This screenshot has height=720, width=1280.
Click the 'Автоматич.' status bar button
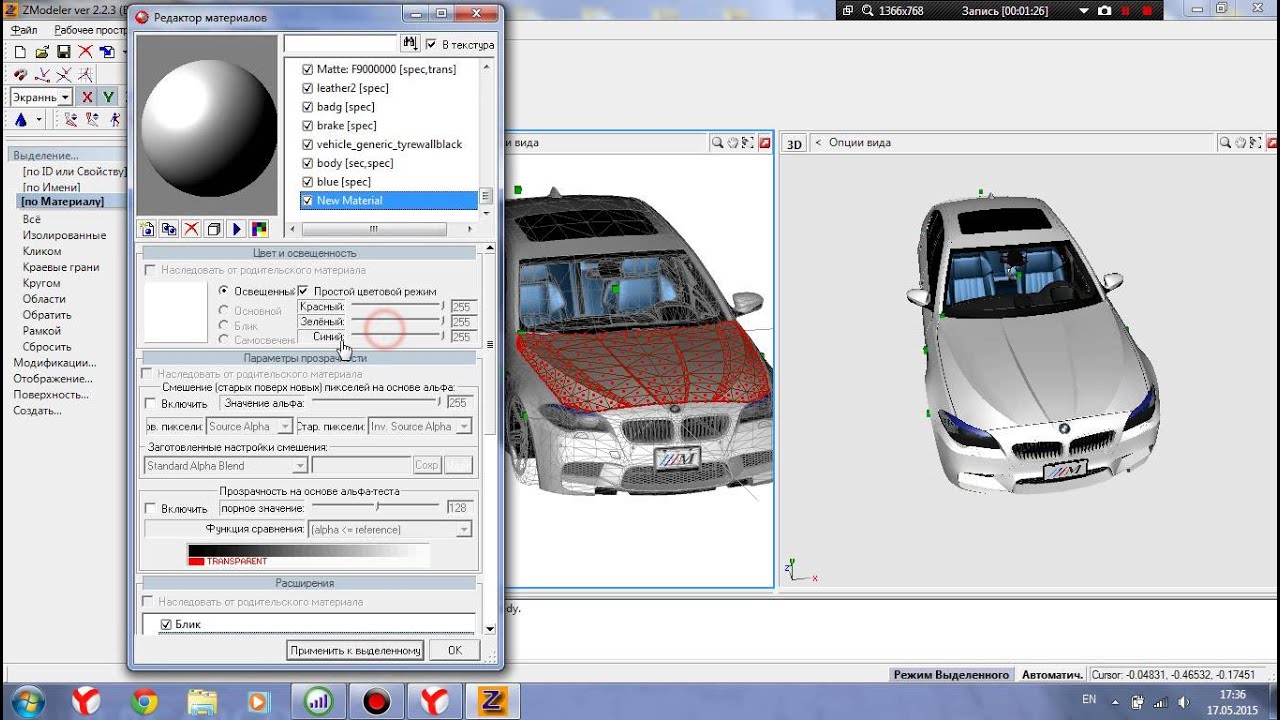[x=1052, y=675]
